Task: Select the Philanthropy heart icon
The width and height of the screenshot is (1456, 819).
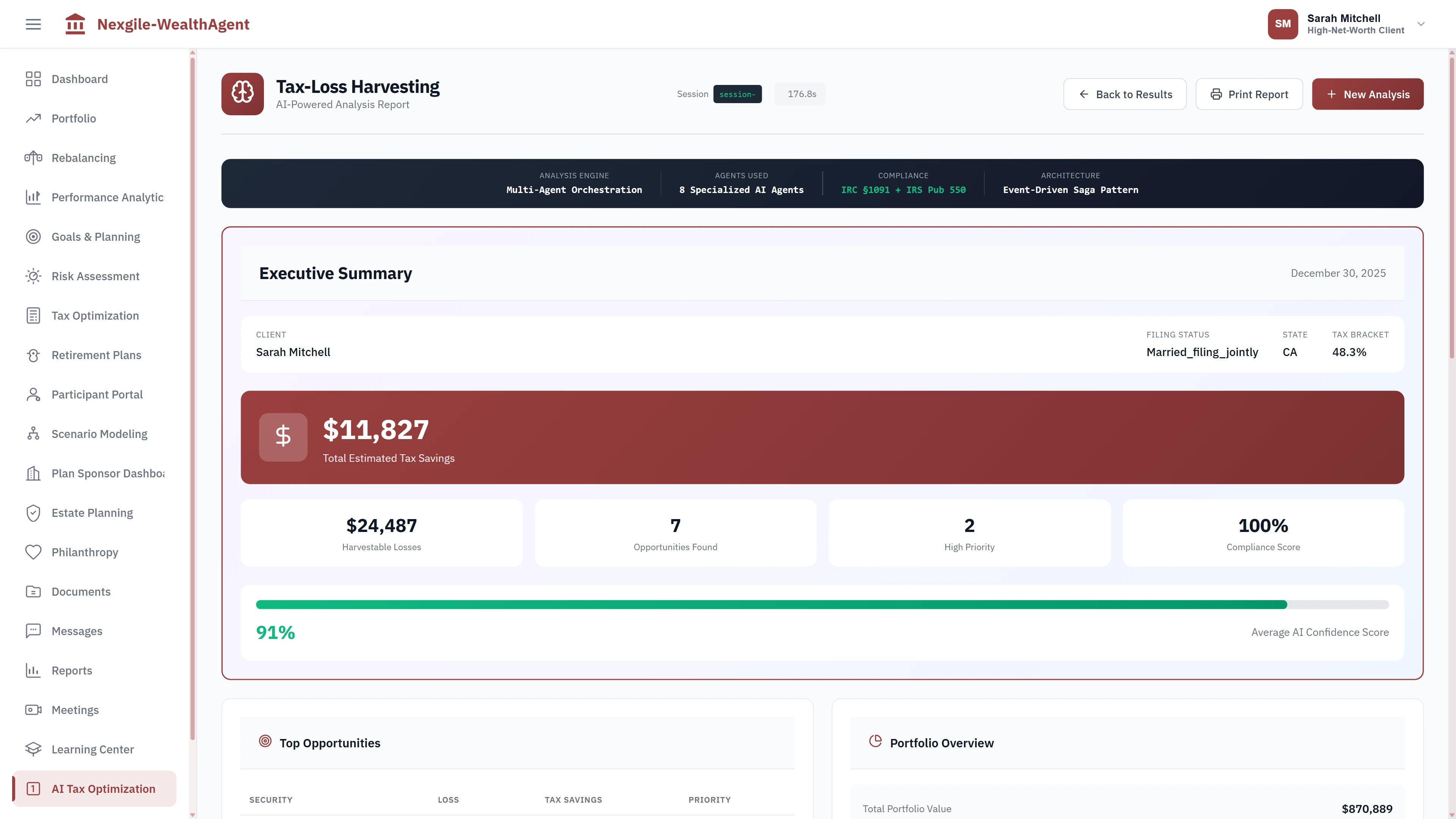Action: click(x=33, y=552)
